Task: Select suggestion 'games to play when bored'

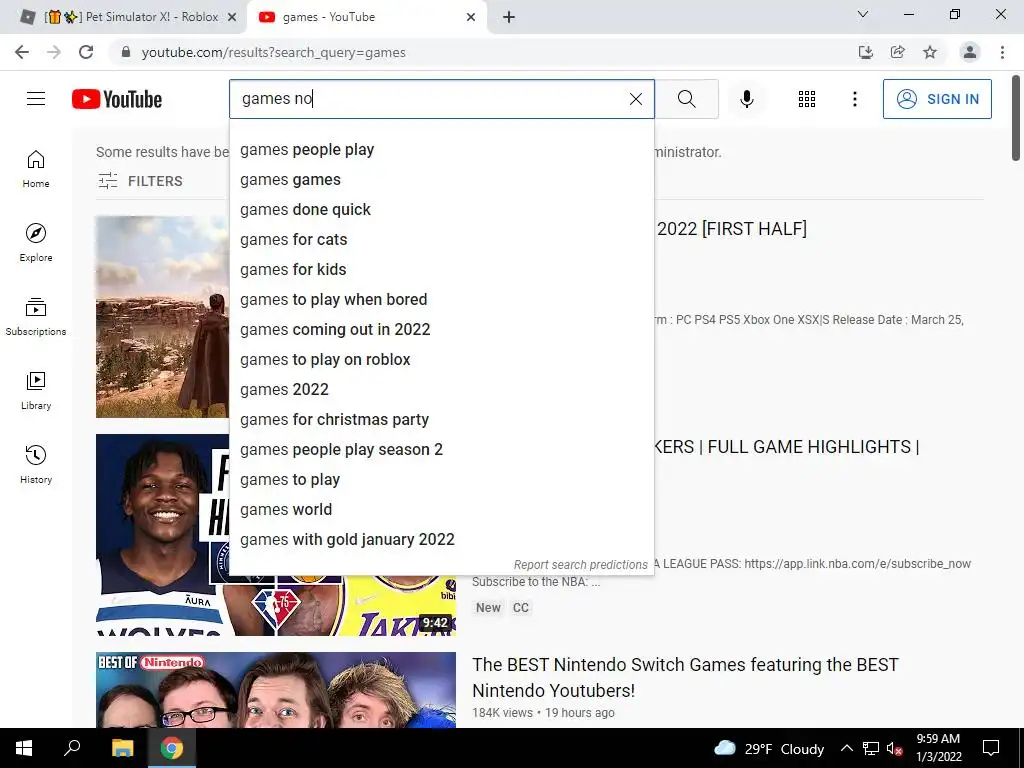Action: (441, 300)
